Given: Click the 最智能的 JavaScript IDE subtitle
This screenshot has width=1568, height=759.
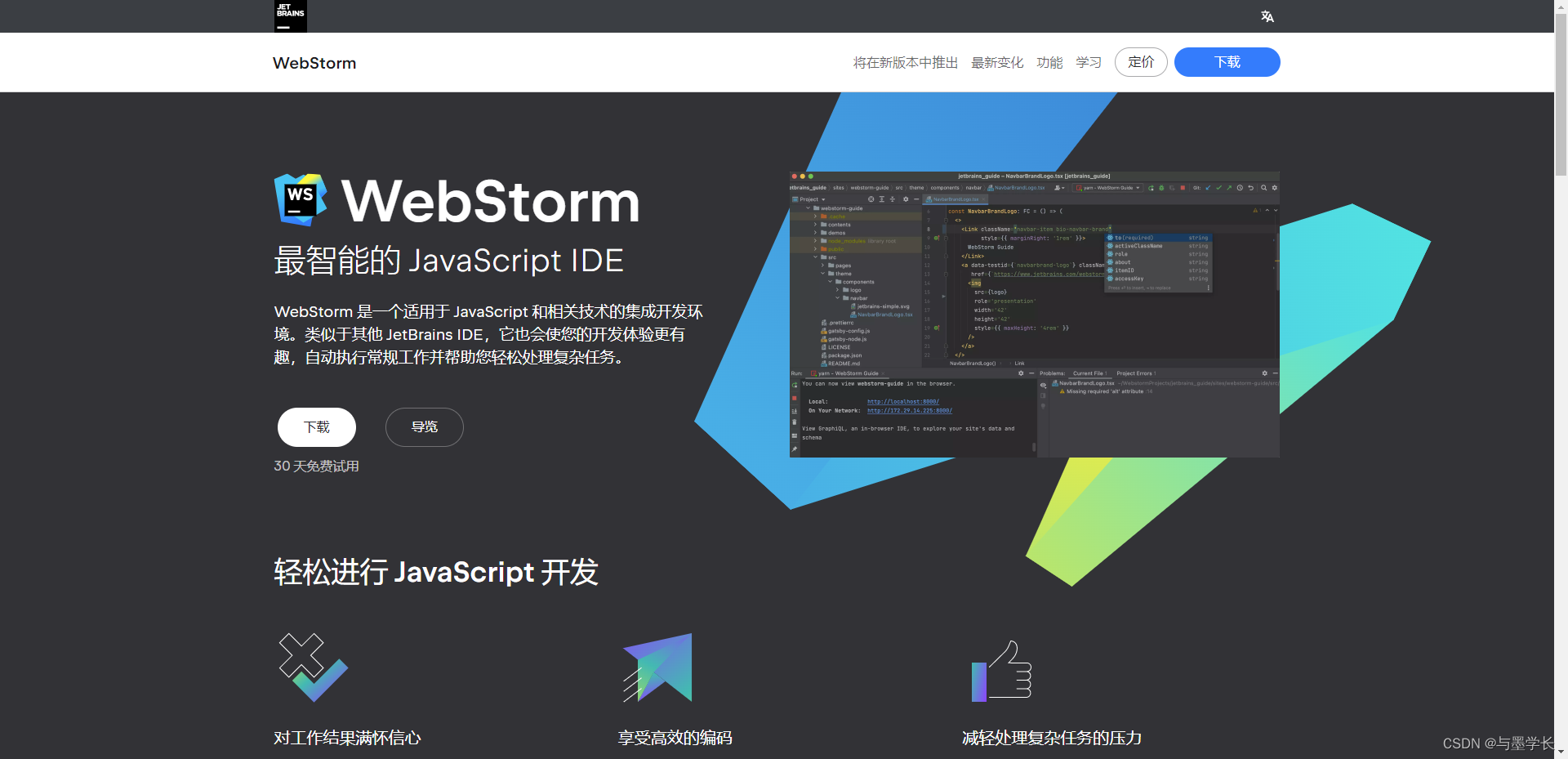Looking at the screenshot, I should (448, 261).
